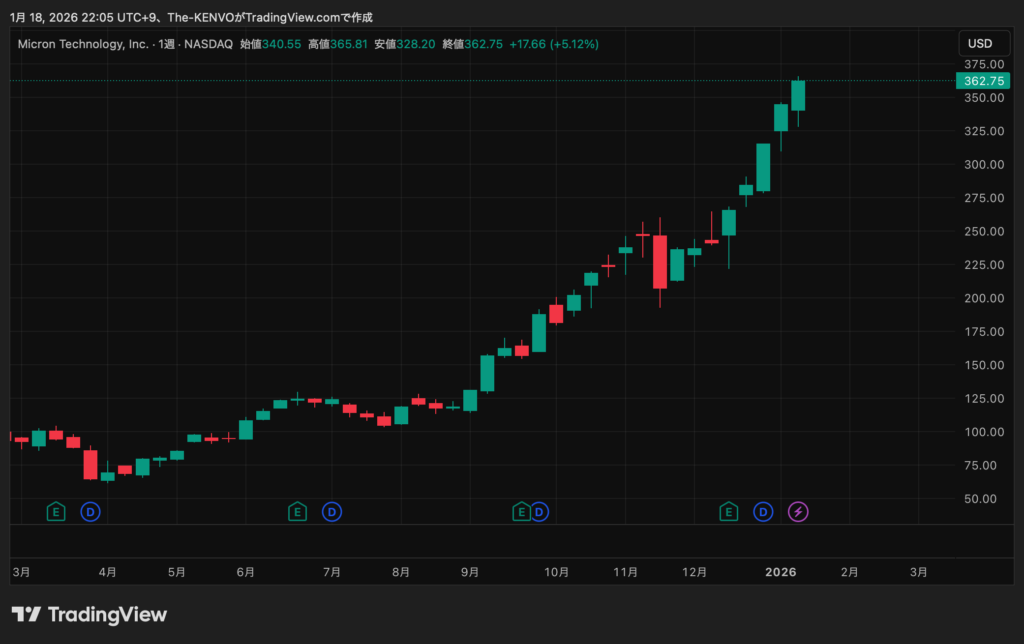Viewport: 1024px width, 644px height.
Task: Click the earnings E marker in late March
Action: click(57, 512)
